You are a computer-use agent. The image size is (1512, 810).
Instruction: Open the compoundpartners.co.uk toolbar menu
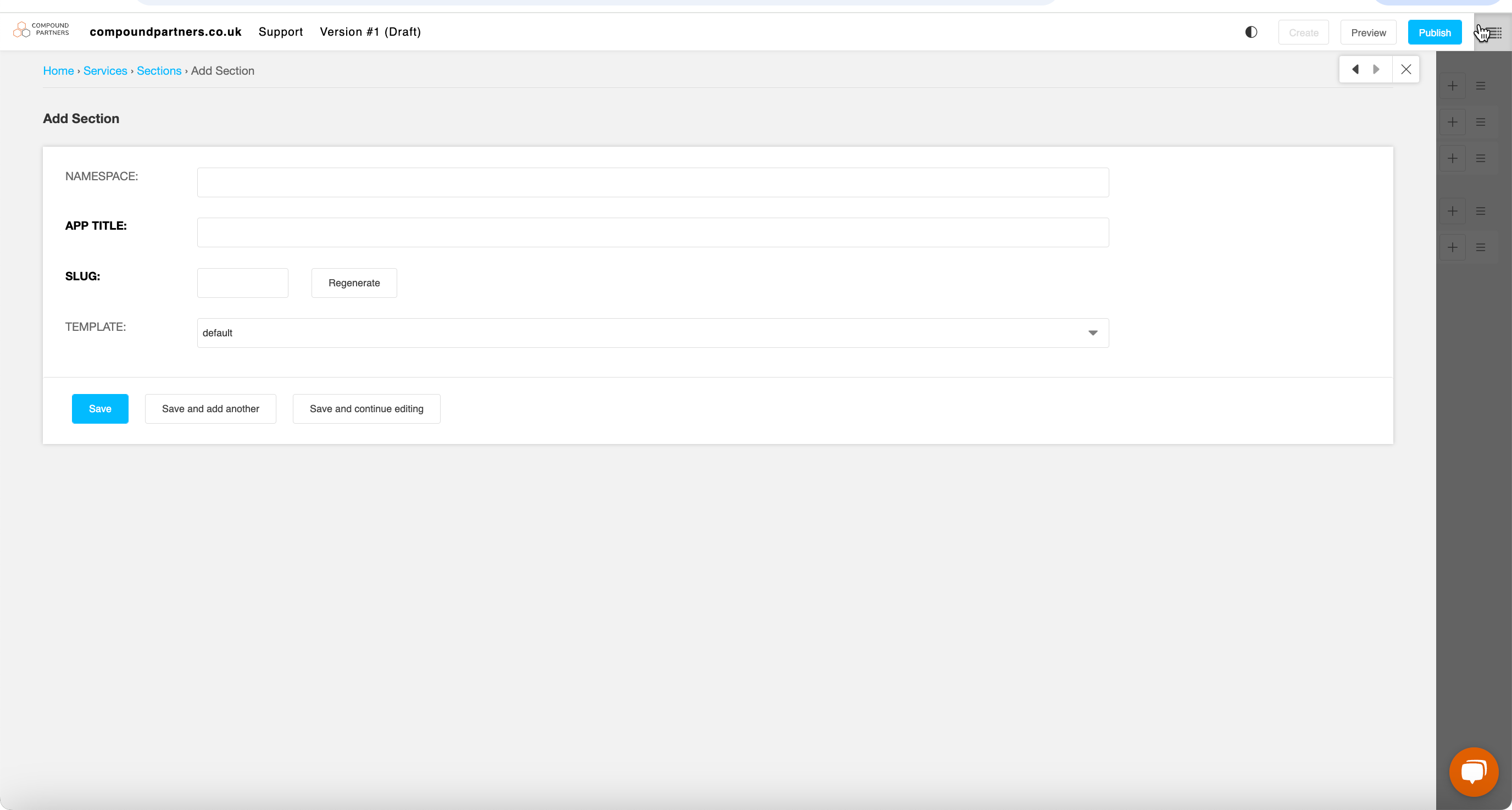(165, 32)
